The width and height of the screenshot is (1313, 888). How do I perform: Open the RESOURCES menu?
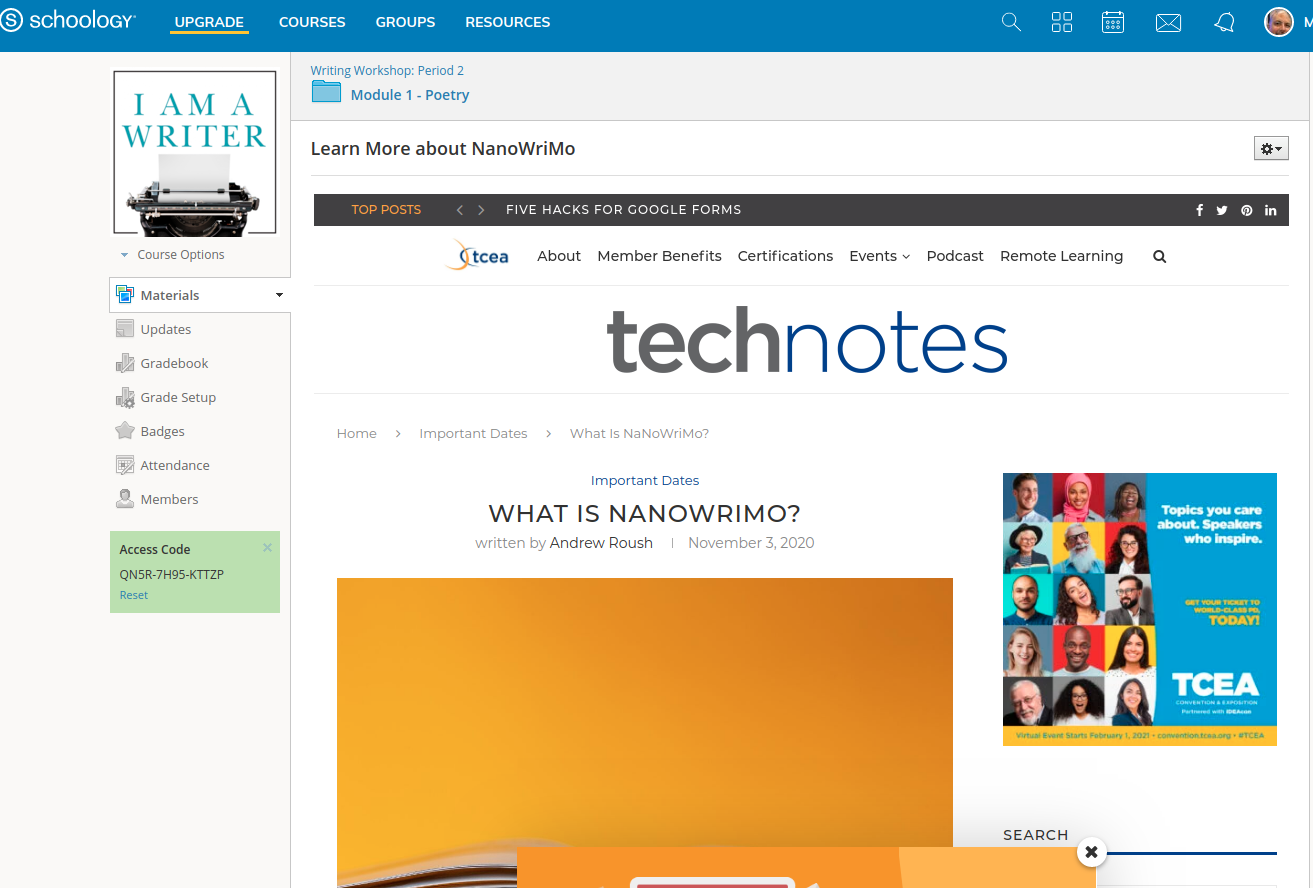508,22
